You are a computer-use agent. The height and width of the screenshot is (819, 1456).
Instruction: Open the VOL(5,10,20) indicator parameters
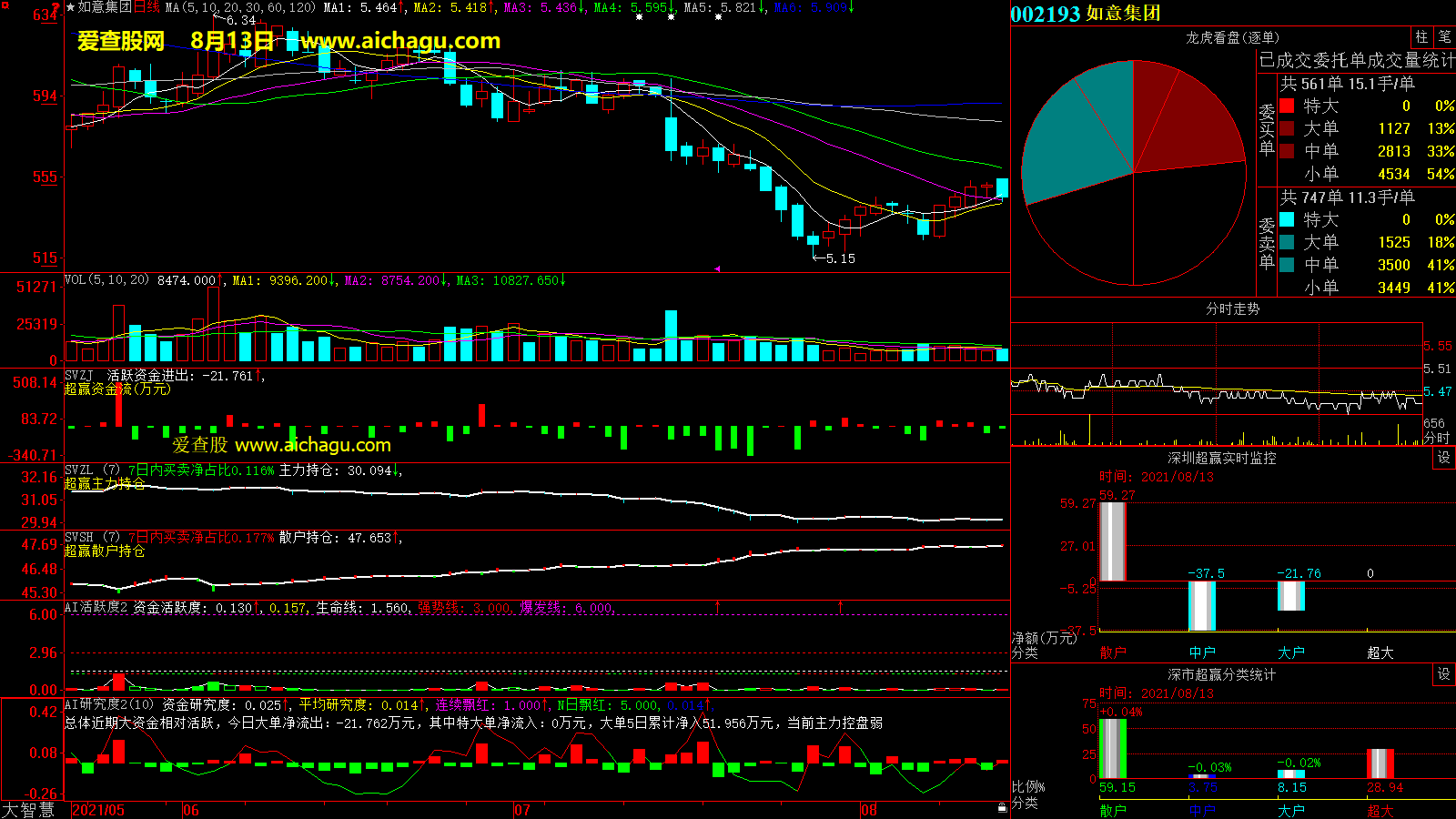[106, 280]
